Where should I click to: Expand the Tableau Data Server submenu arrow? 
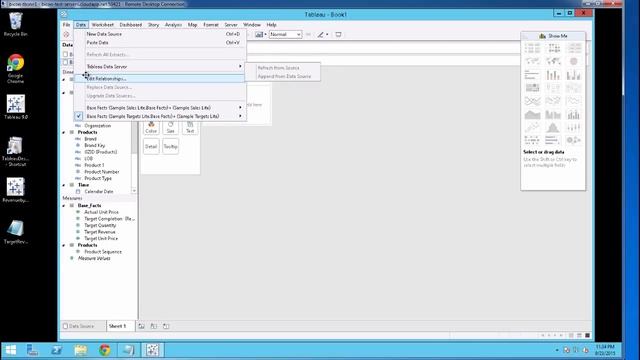[x=240, y=66]
